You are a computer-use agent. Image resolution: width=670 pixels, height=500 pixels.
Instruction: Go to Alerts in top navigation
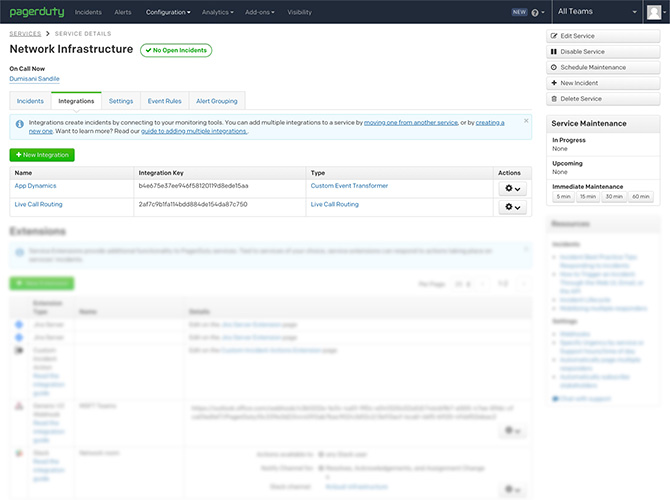pos(123,12)
